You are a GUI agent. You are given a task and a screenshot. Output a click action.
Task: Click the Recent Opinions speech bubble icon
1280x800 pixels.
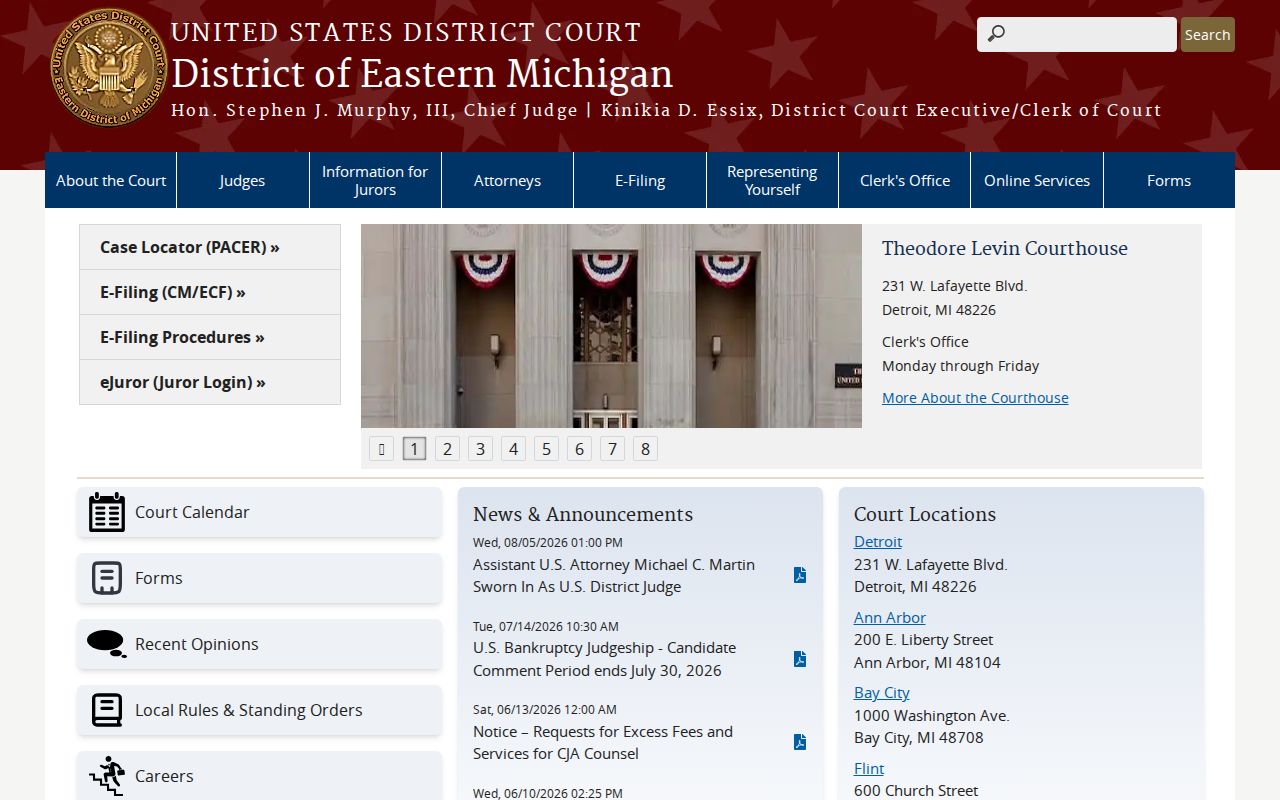click(x=106, y=644)
